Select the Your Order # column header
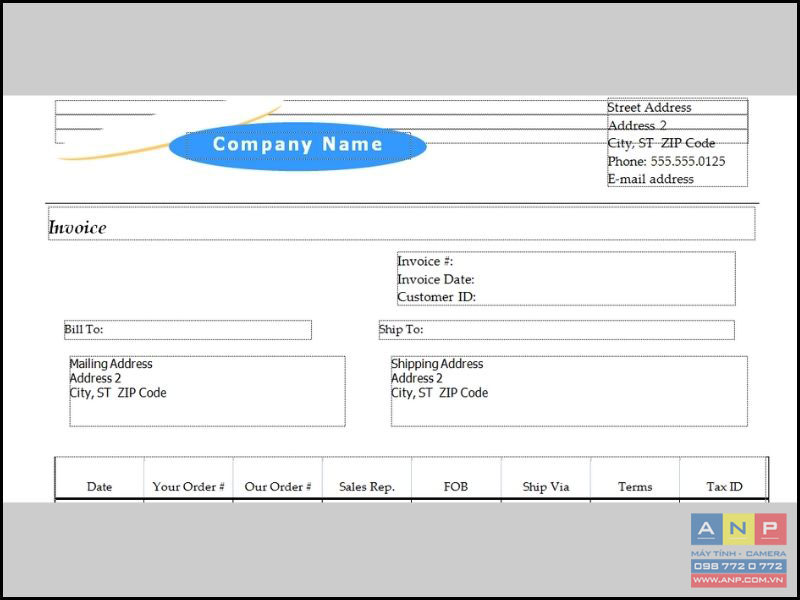Image resolution: width=800 pixels, height=600 pixels. [x=188, y=487]
